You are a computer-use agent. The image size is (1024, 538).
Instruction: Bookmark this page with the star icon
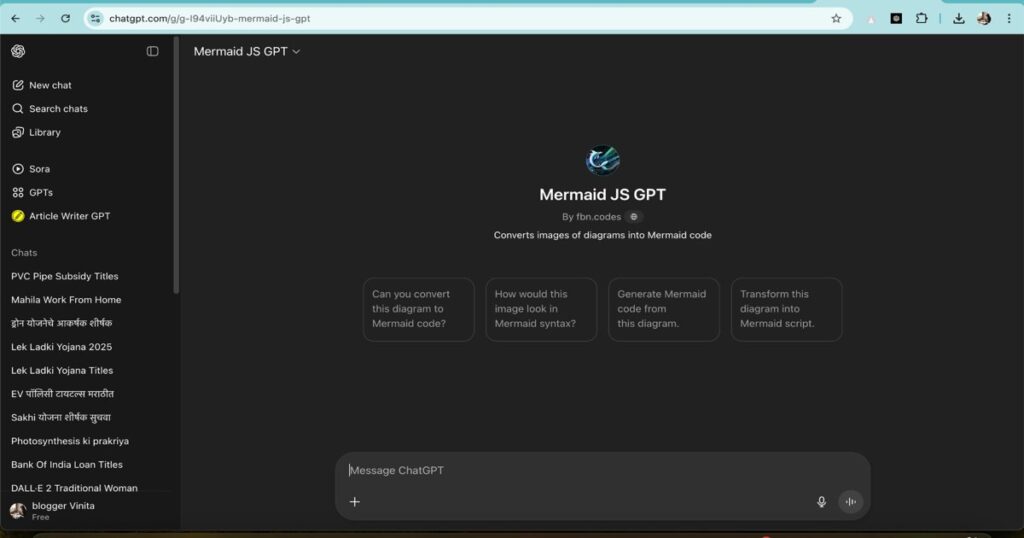(x=836, y=18)
